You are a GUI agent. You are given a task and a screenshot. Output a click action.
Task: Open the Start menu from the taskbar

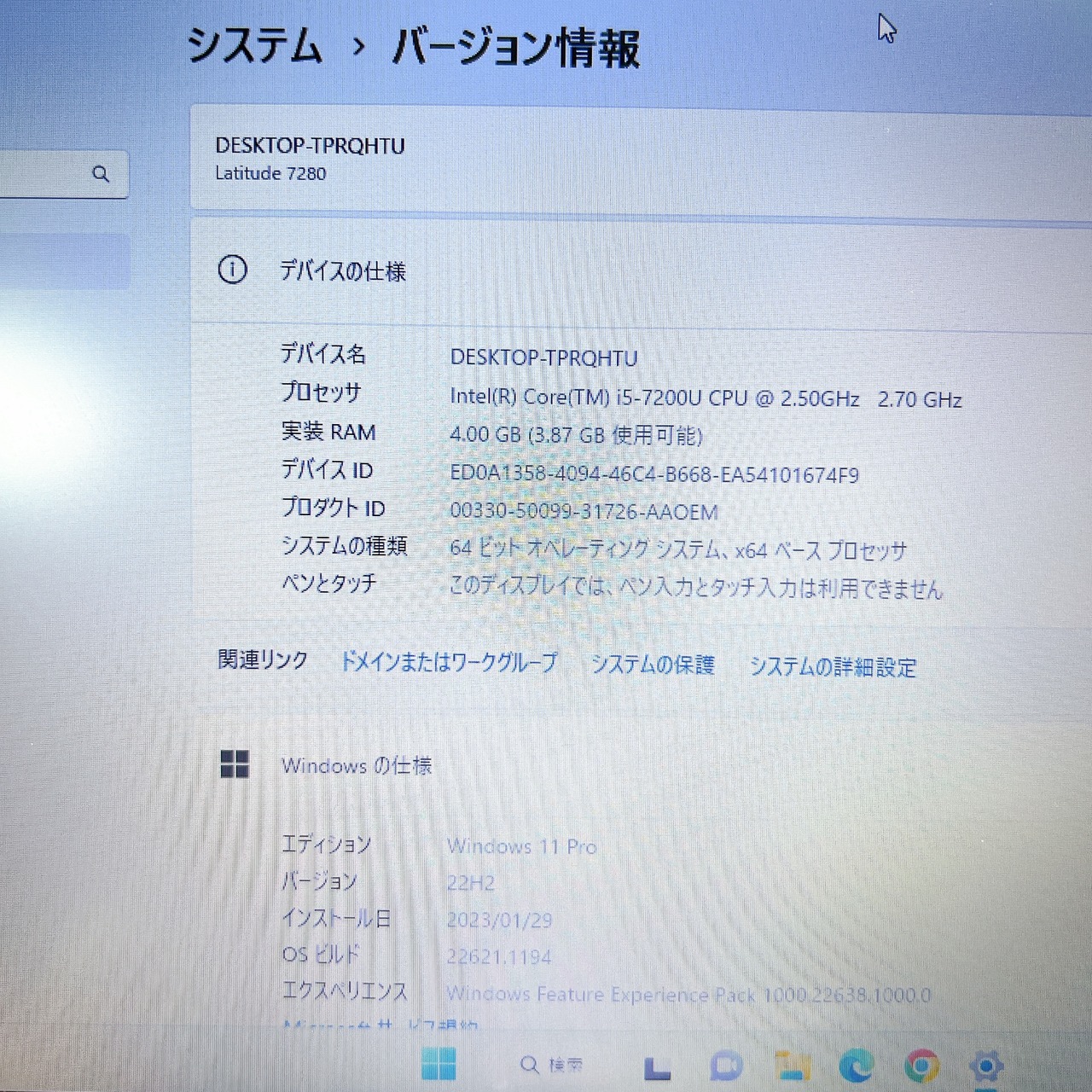point(439,1065)
